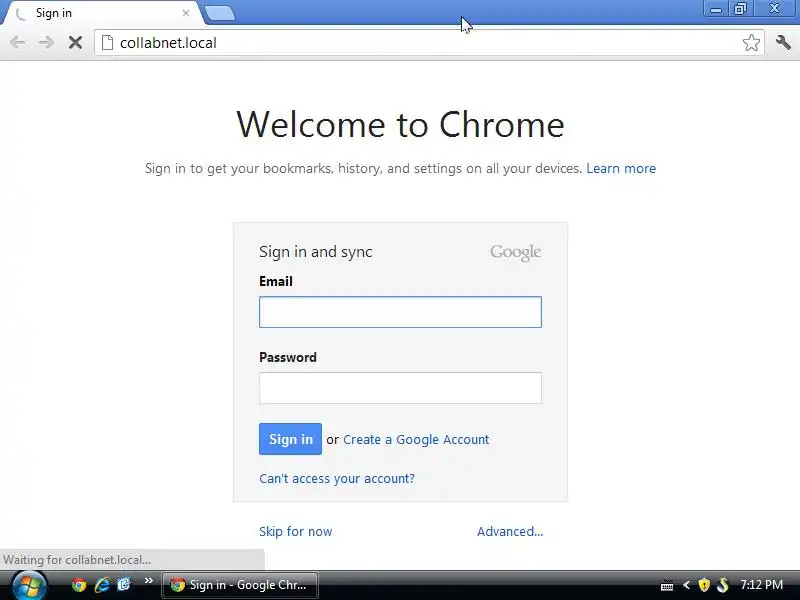Stop loading the page with X button
The height and width of the screenshot is (600, 800).
click(x=75, y=43)
